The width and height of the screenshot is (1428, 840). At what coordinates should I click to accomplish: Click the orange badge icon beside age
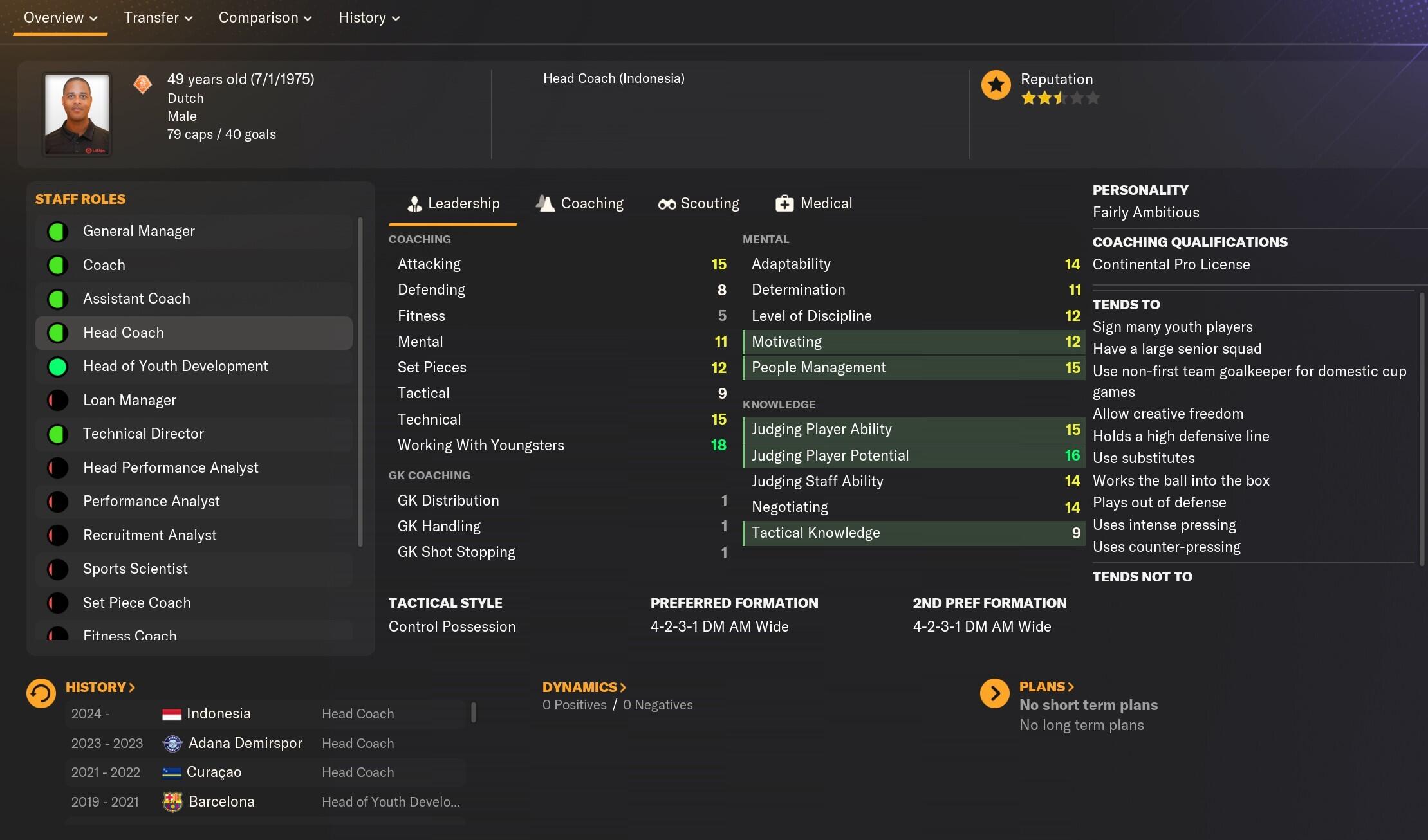[142, 84]
